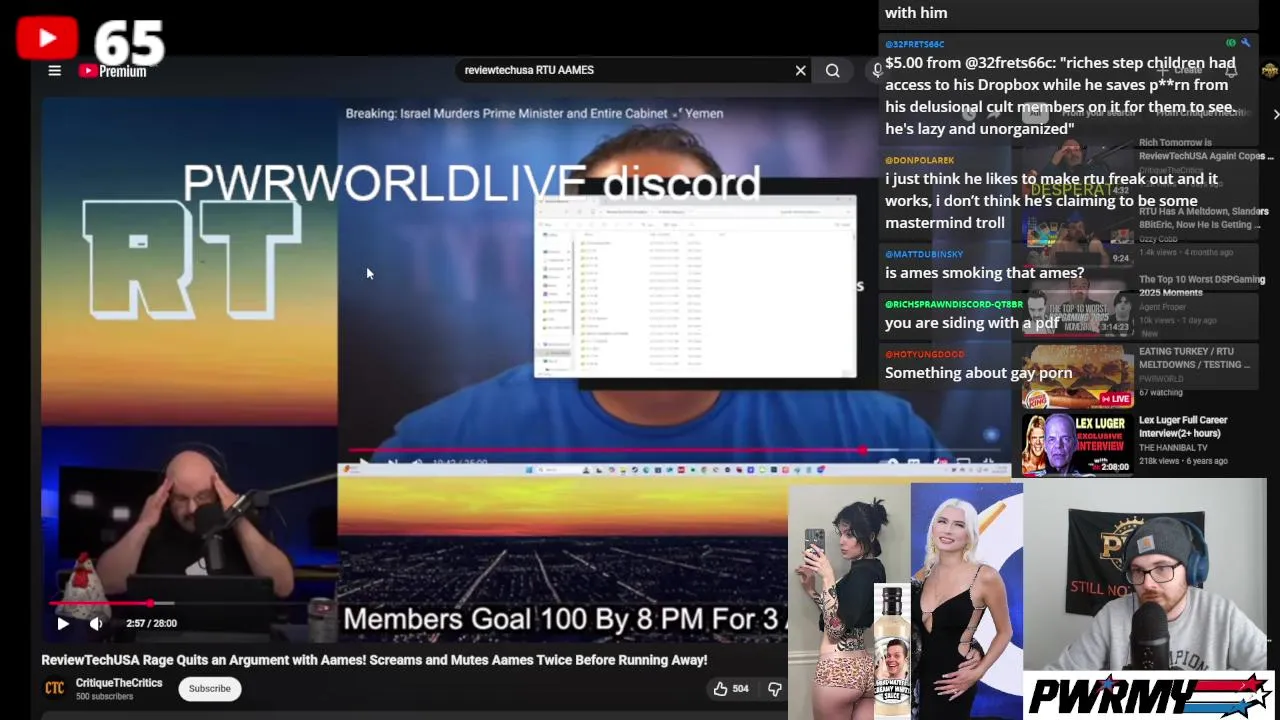Image resolution: width=1280 pixels, height=720 pixels.
Task: Open the YouTube guide hamburger menu
Action: (x=55, y=71)
